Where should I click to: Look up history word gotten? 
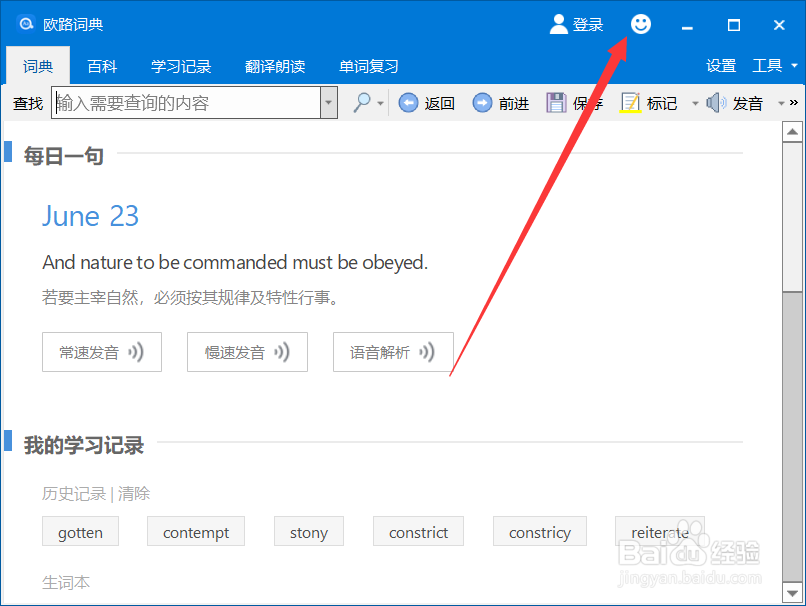[x=80, y=531]
